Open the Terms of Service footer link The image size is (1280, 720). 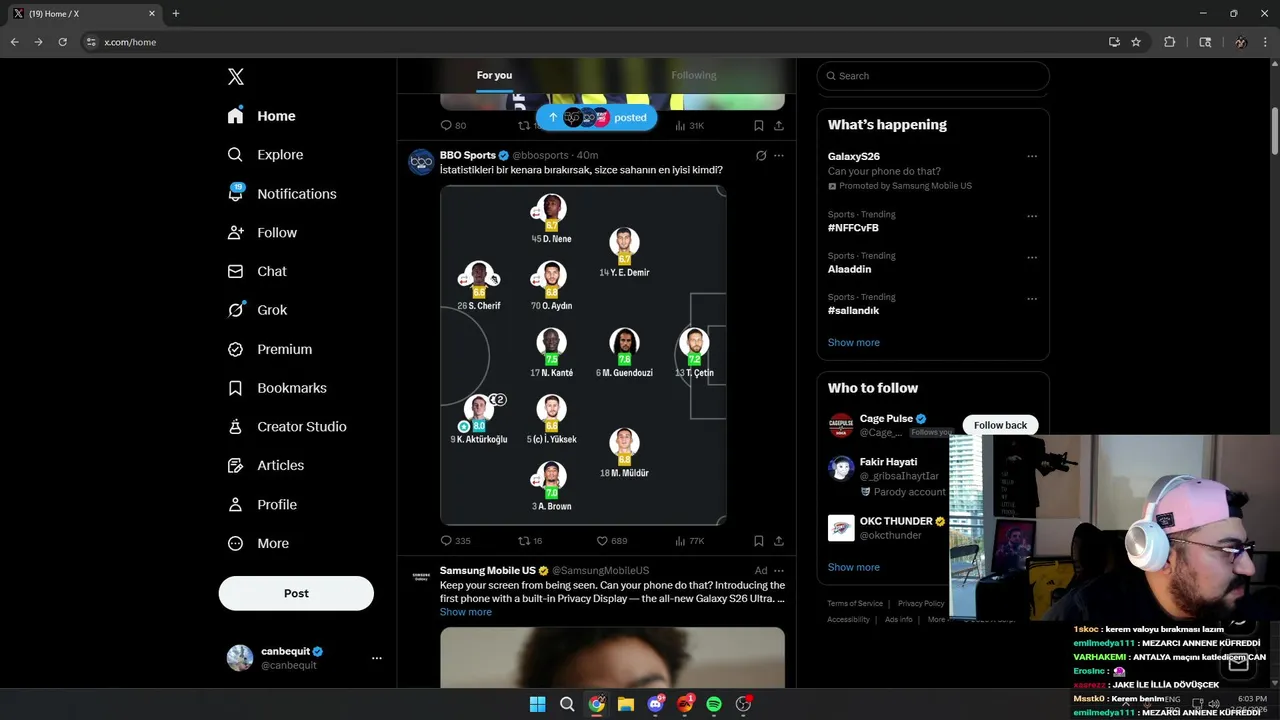855,604
